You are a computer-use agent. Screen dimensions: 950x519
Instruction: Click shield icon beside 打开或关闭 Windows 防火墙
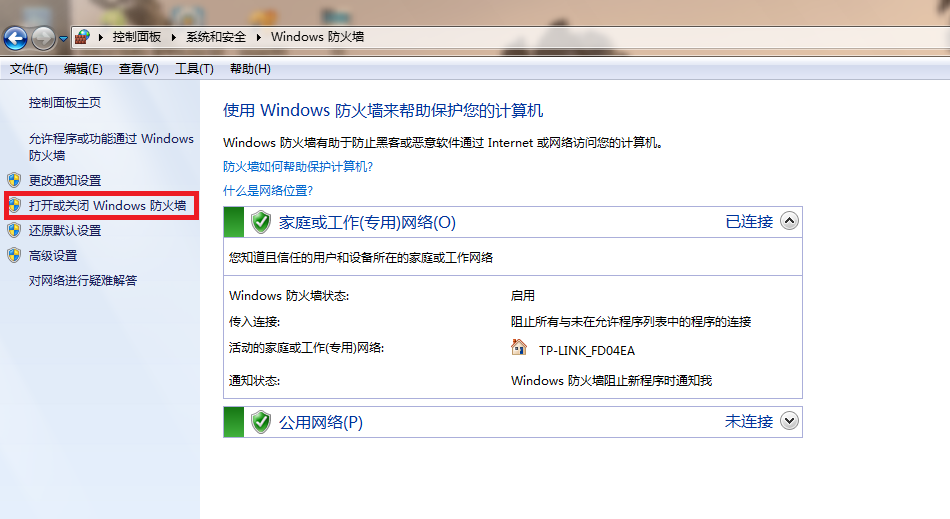click(15, 205)
